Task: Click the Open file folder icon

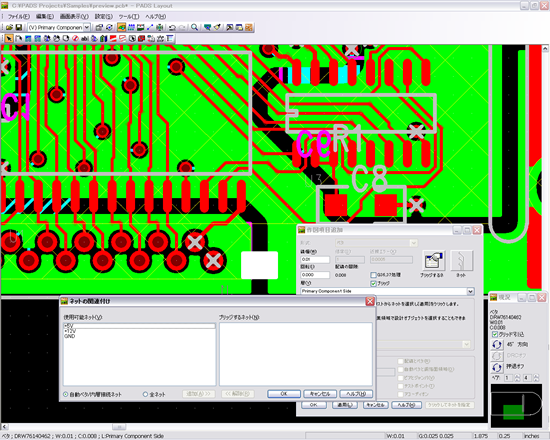Action: click(9, 27)
